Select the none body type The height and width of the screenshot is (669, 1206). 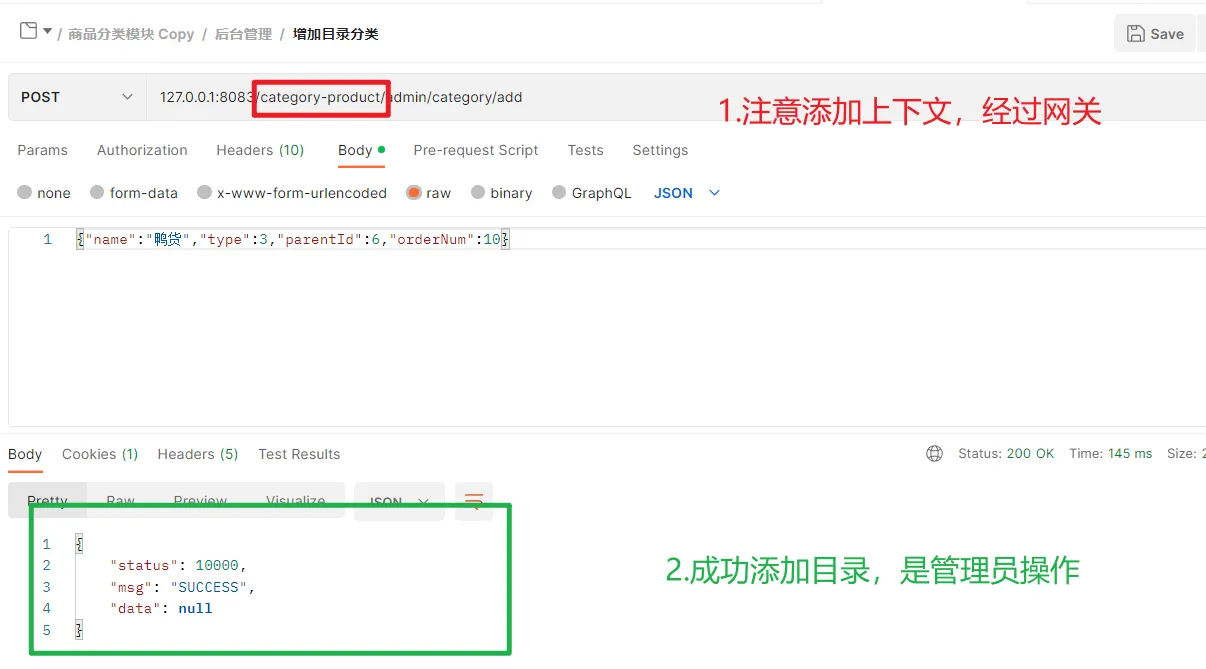tap(44, 193)
